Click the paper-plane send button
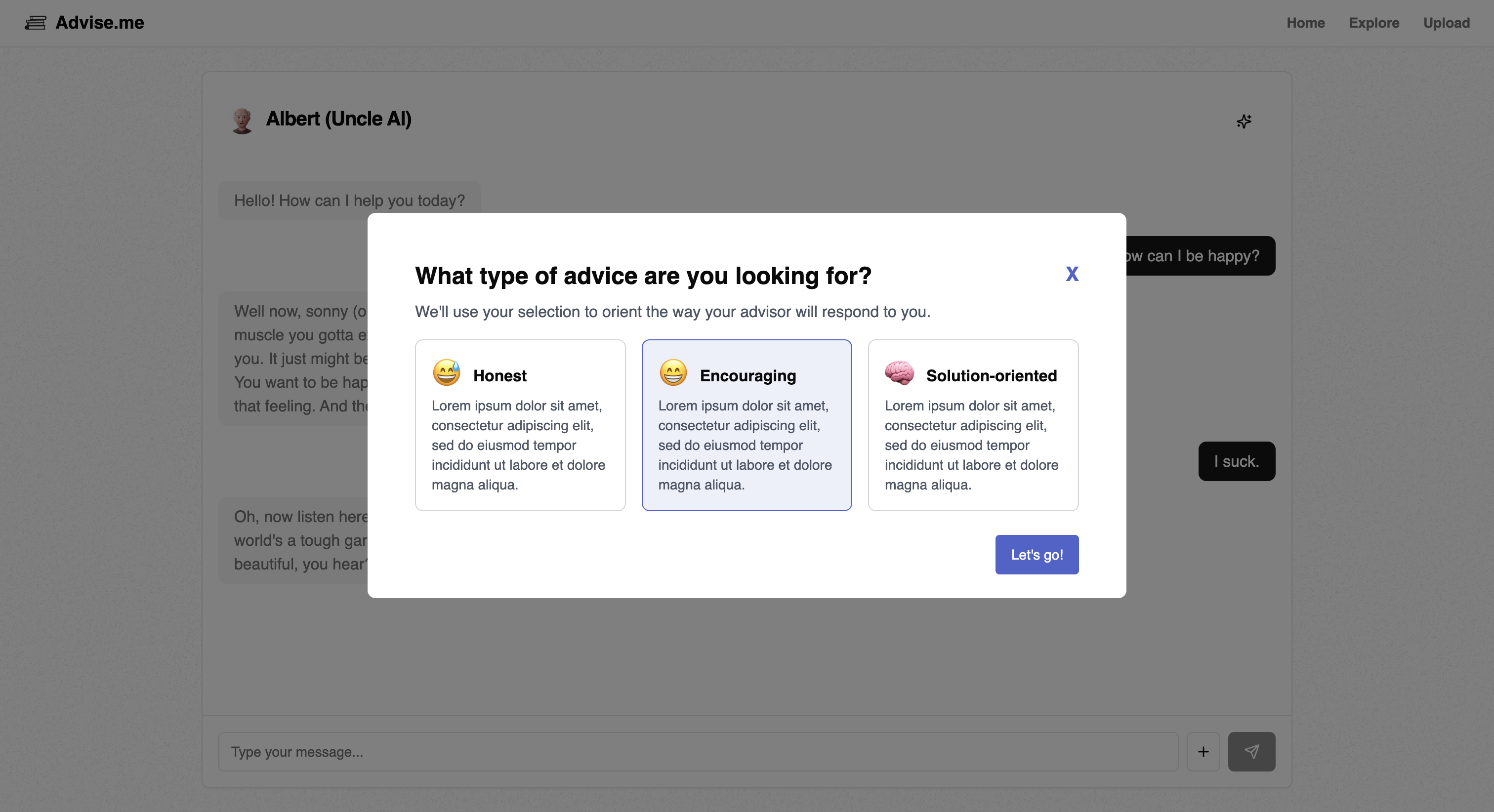 1251,752
